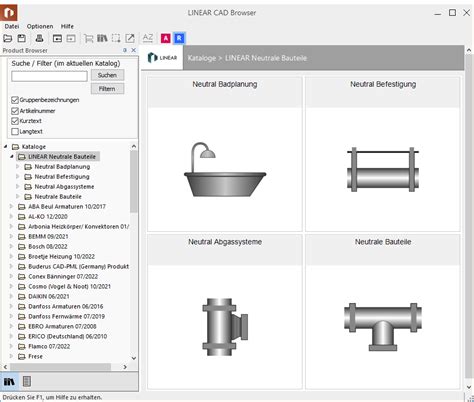Collapse the LINEAR Neutrale Bauteile node
Screen dimensions: 474x402
[12, 156]
